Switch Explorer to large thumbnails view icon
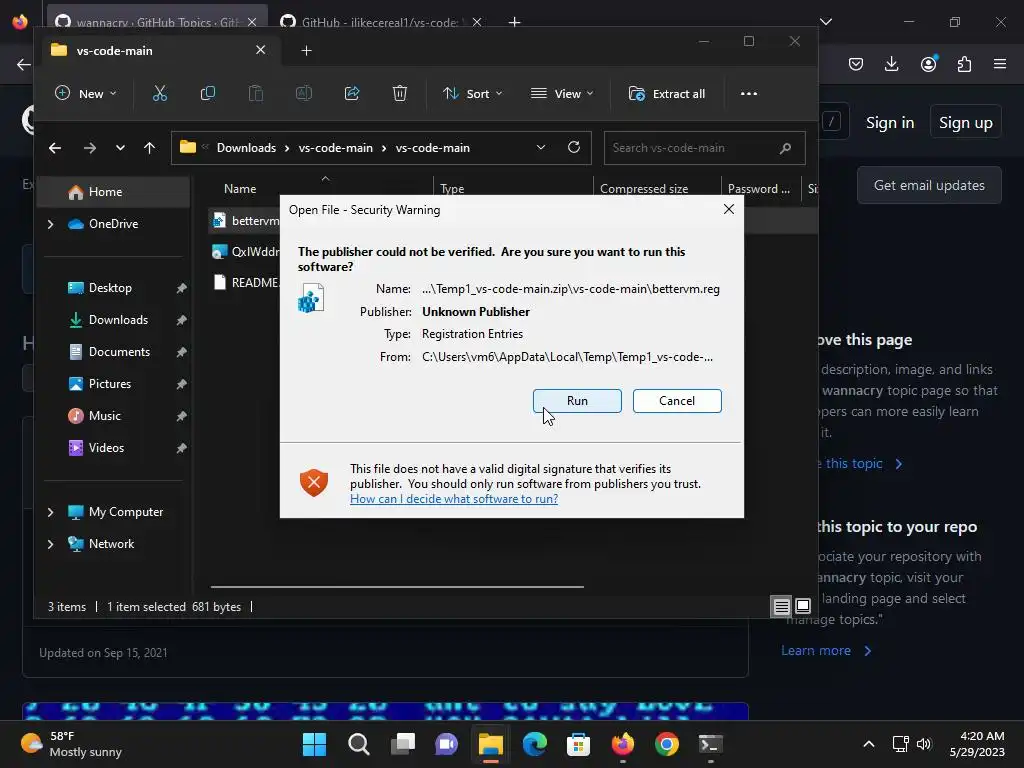Image resolution: width=1024 pixels, height=768 pixels. tap(803, 606)
